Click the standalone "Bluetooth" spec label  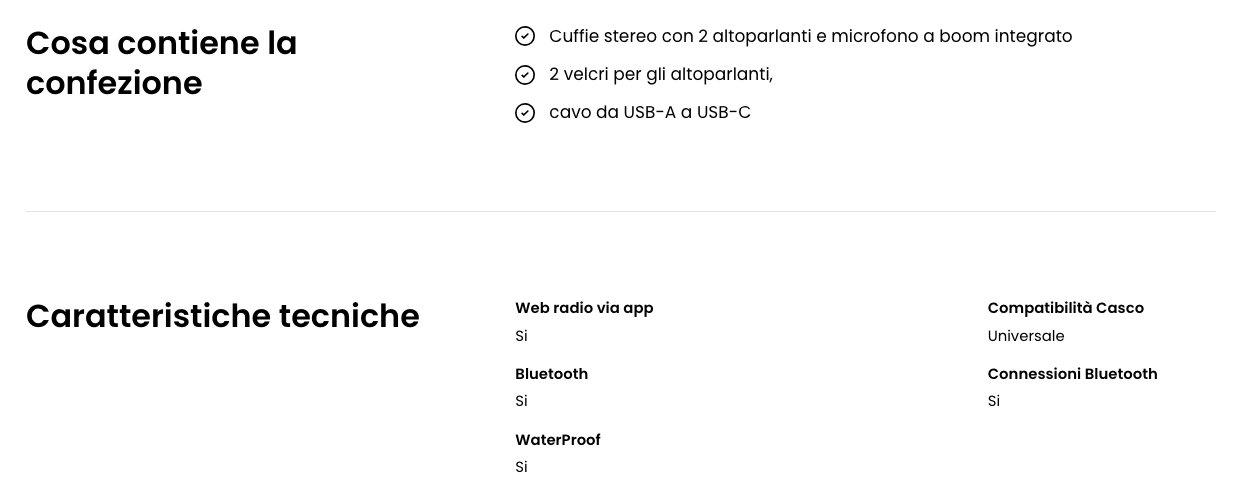click(551, 374)
